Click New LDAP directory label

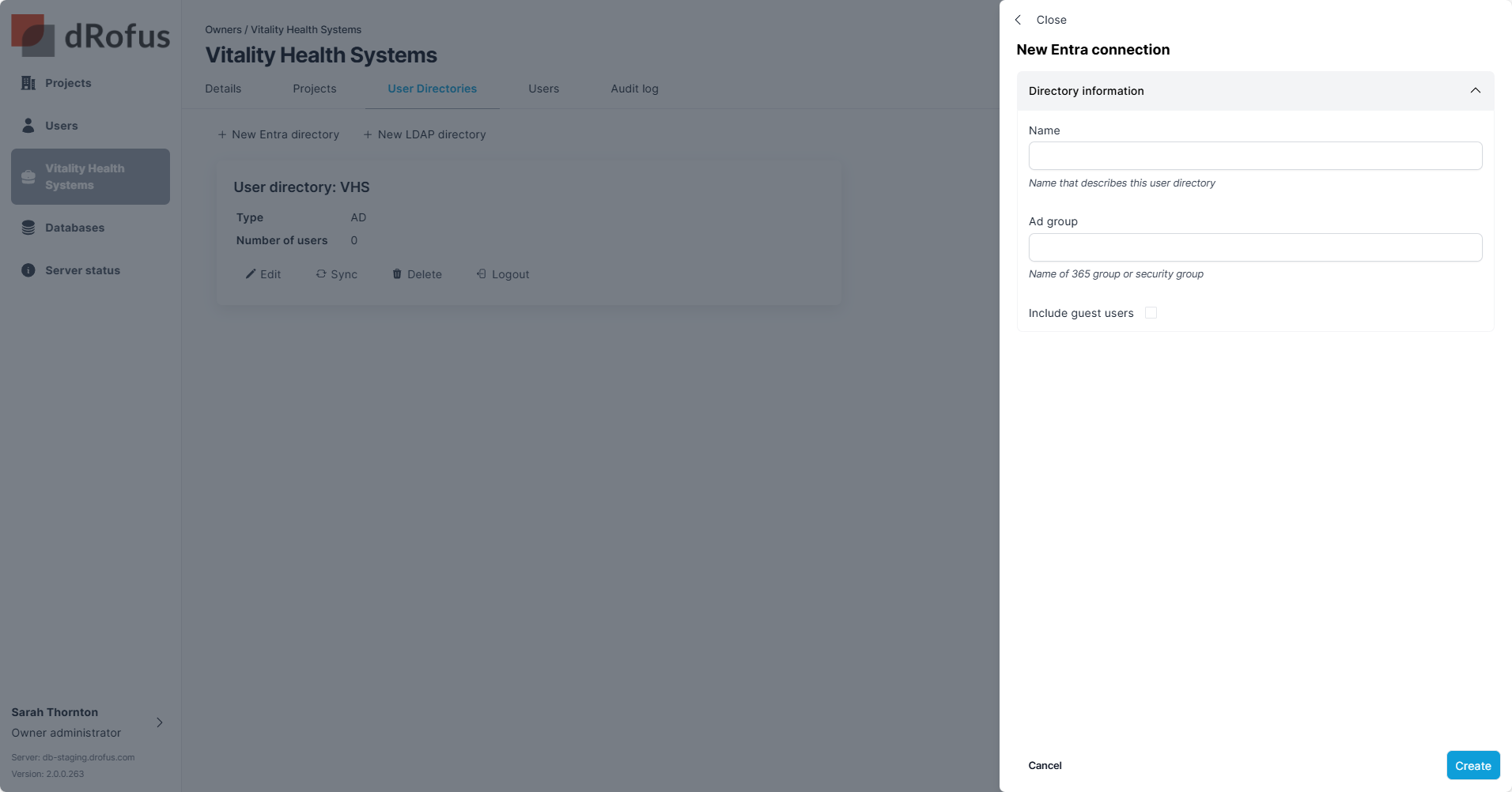click(432, 134)
